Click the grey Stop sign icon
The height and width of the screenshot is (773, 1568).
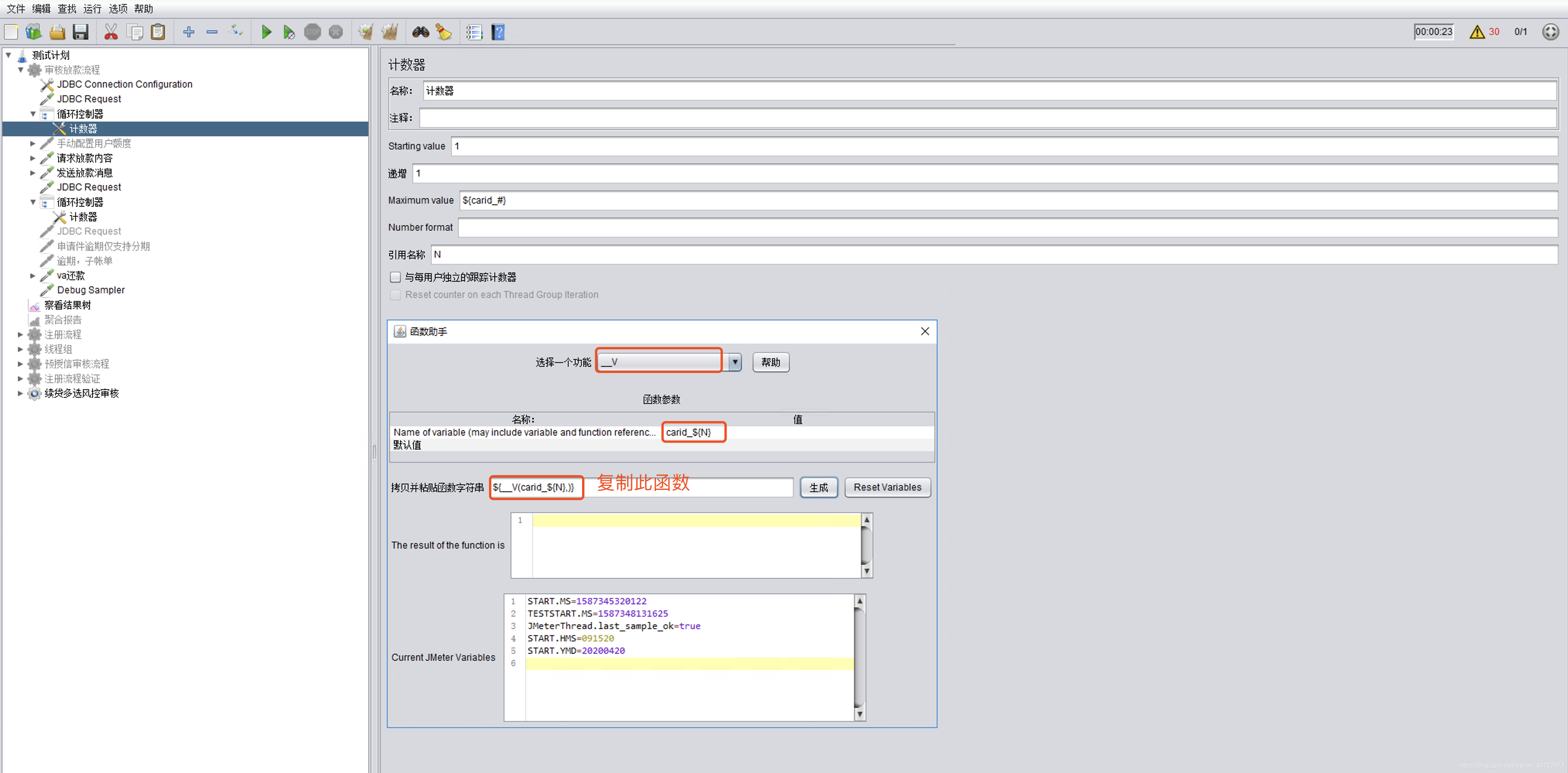click(x=312, y=32)
